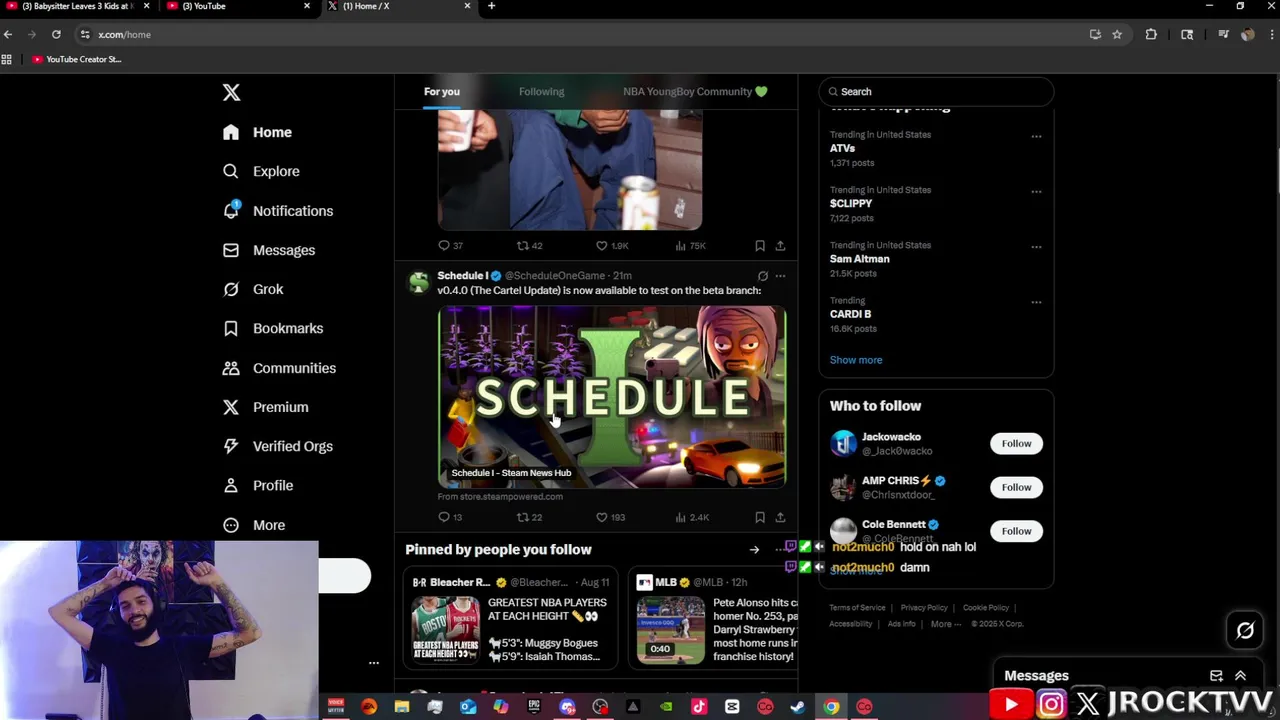
Task: Open a new browser tab
Action: tap(491, 6)
